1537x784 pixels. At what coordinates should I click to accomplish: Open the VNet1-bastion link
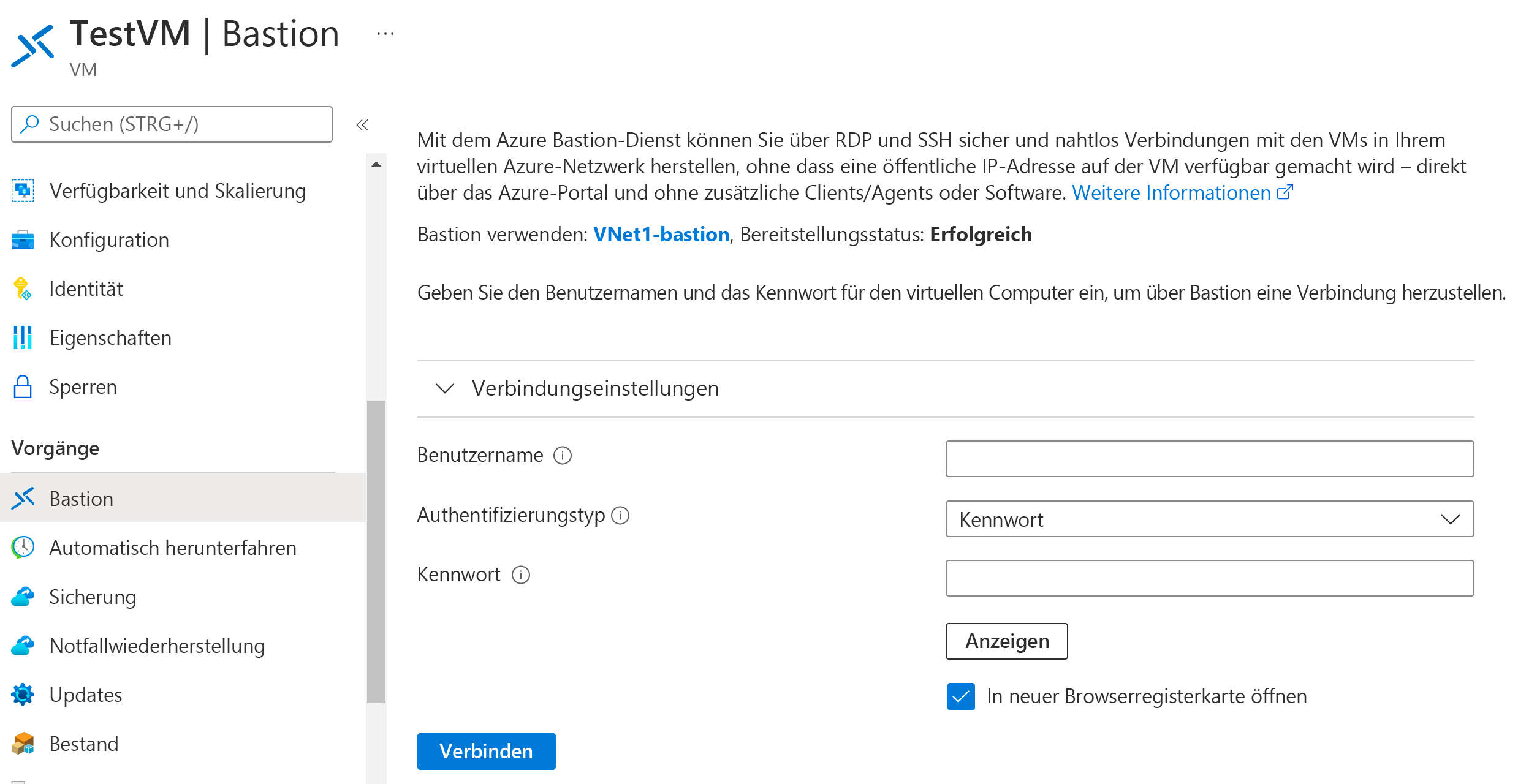click(661, 235)
